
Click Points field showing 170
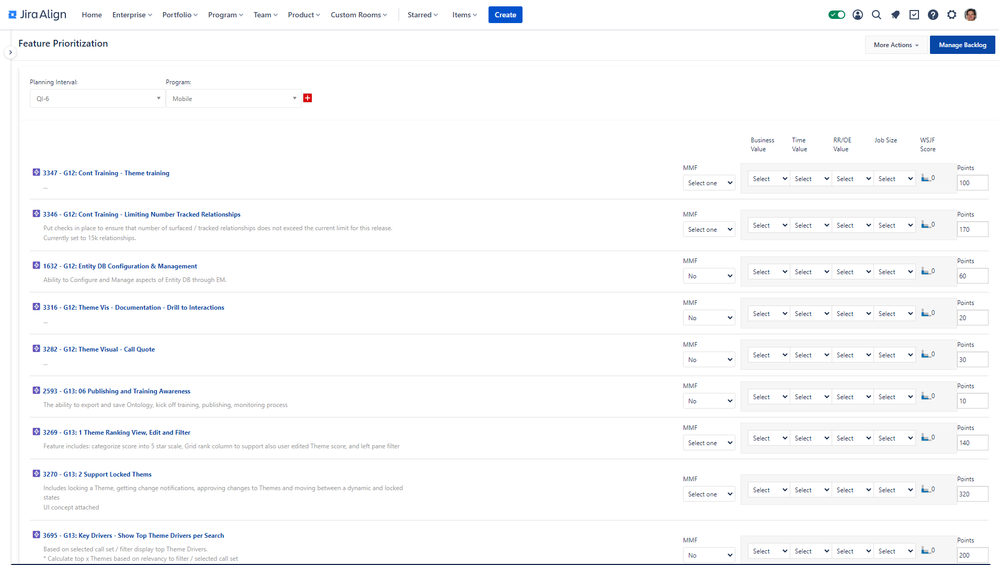coord(972,229)
